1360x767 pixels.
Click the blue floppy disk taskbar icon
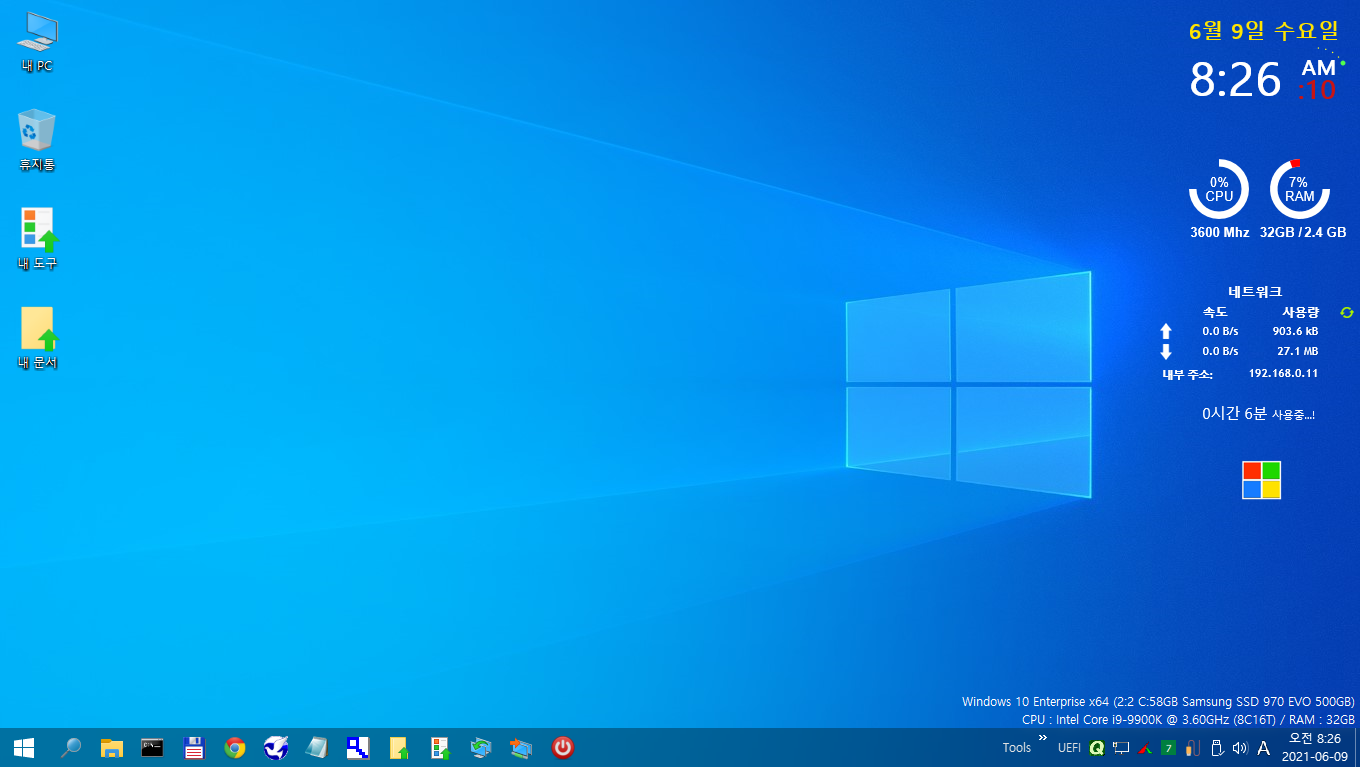point(194,747)
